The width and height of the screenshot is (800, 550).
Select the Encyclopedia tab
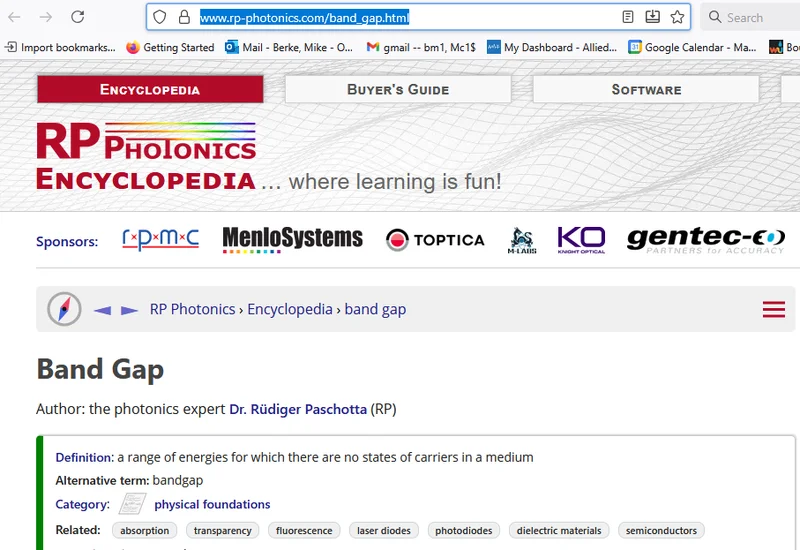(150, 90)
